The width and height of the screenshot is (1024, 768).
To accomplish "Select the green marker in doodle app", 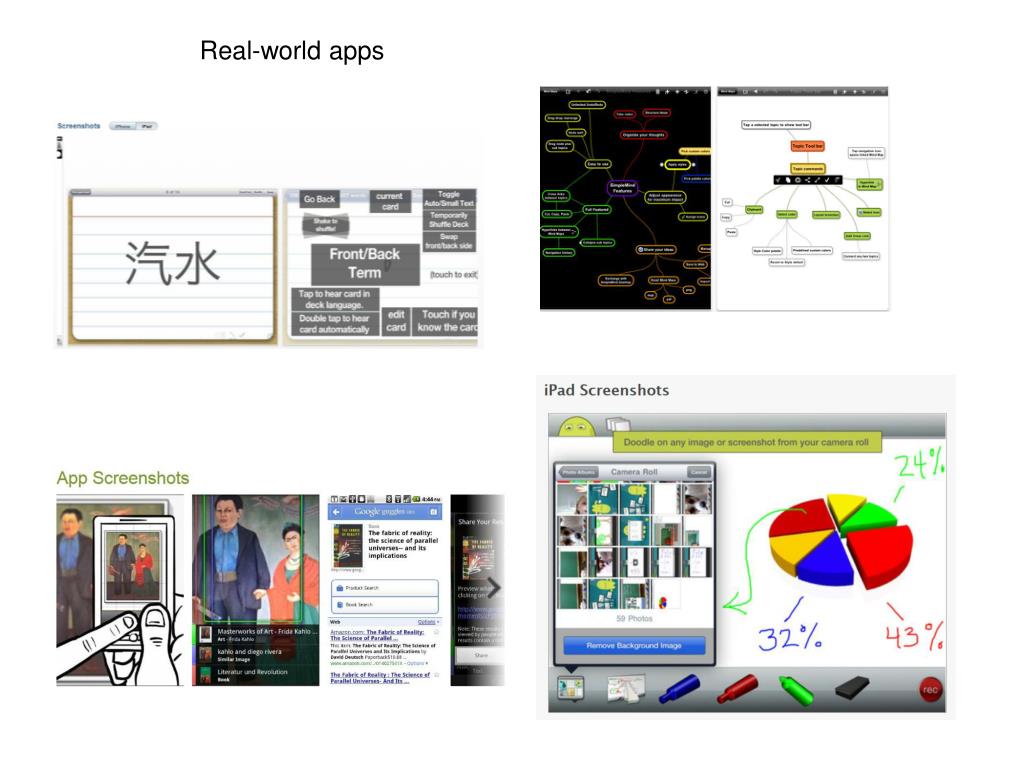I will [796, 691].
